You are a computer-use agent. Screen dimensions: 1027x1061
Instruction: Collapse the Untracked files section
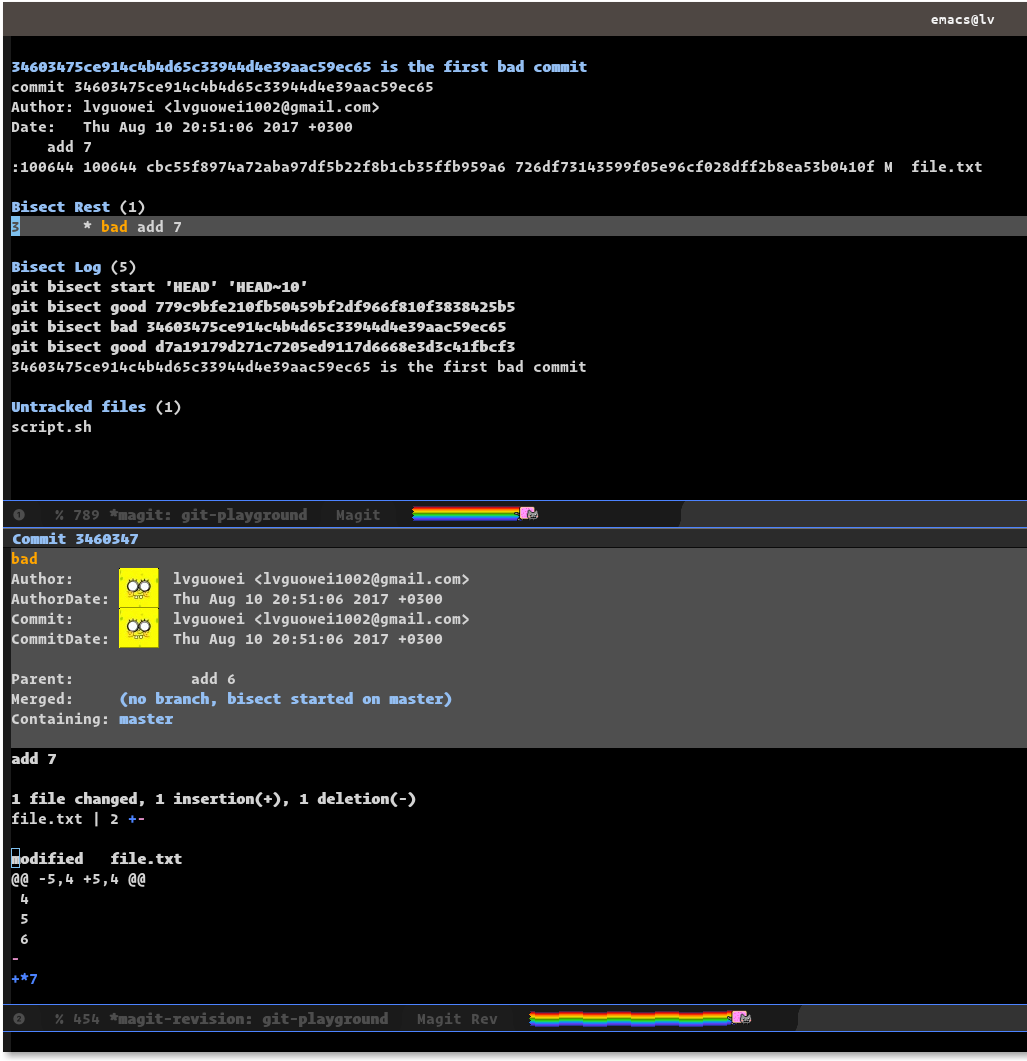pos(95,407)
